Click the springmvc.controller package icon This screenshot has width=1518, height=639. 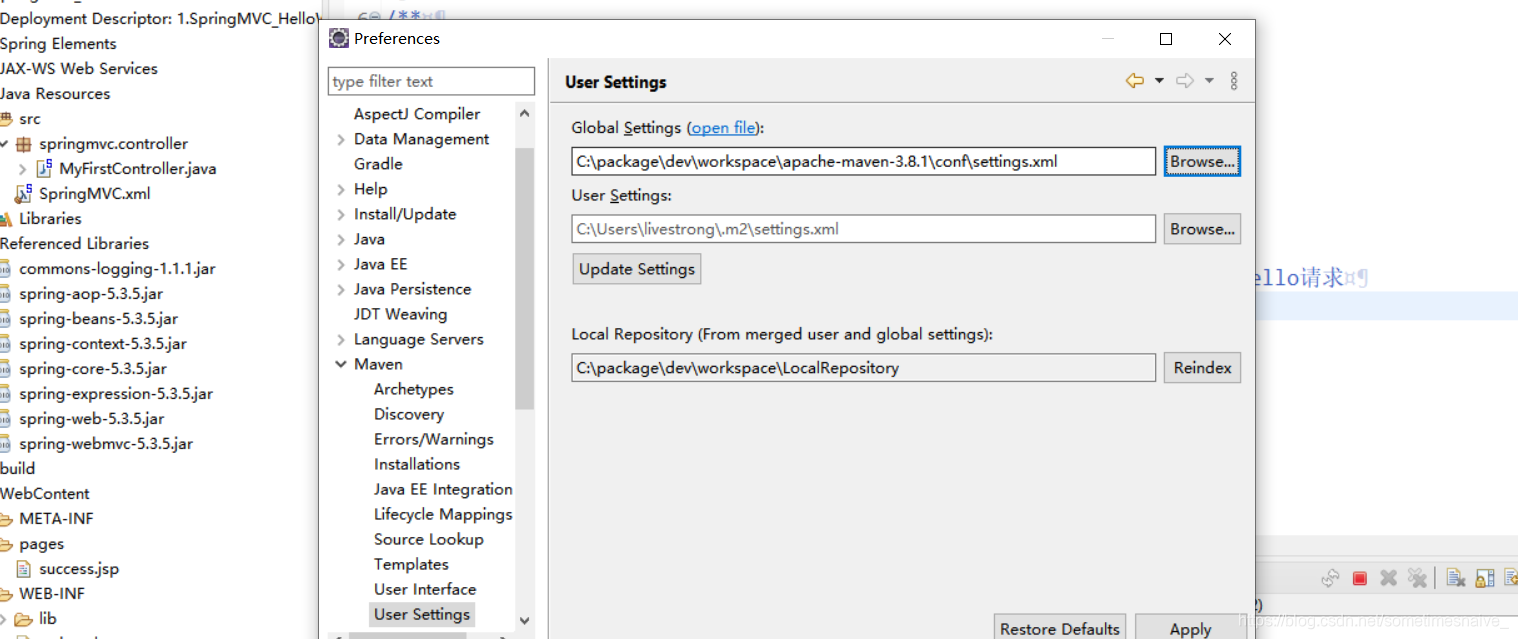point(24,144)
